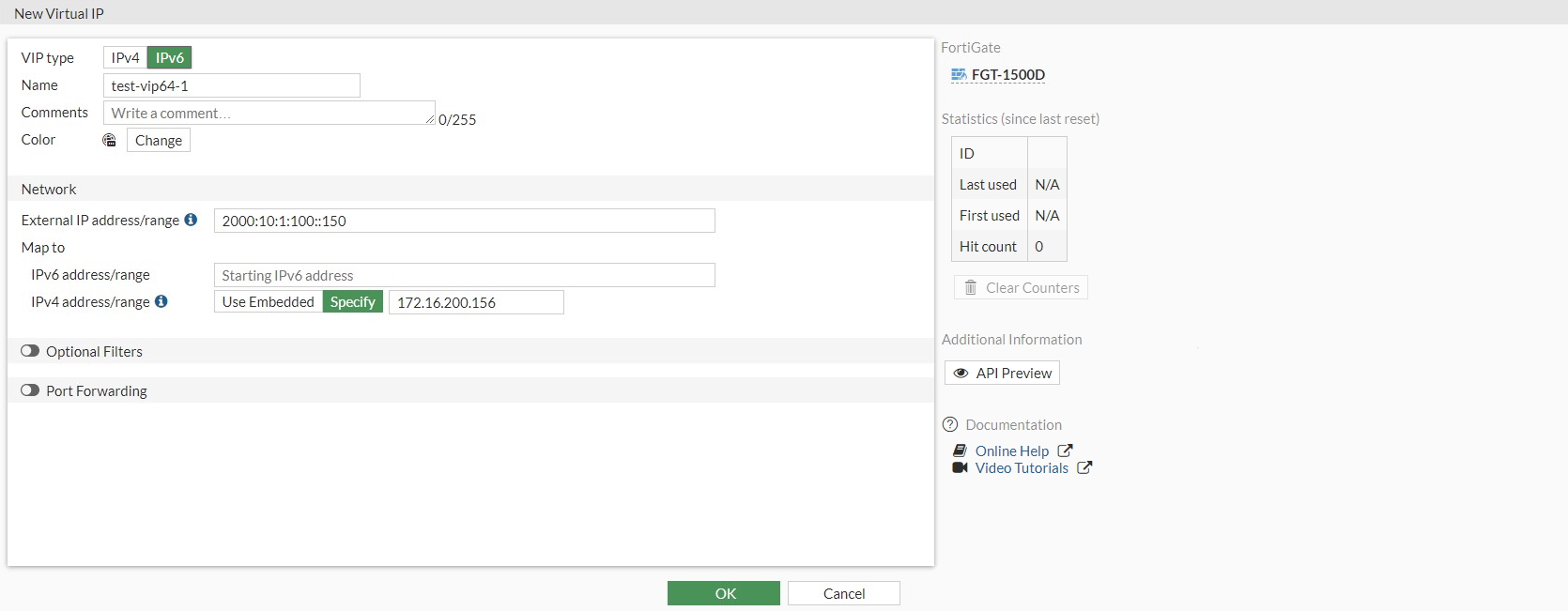
Task: Click the info icon next to IPv4 address/range
Action: coord(161,301)
